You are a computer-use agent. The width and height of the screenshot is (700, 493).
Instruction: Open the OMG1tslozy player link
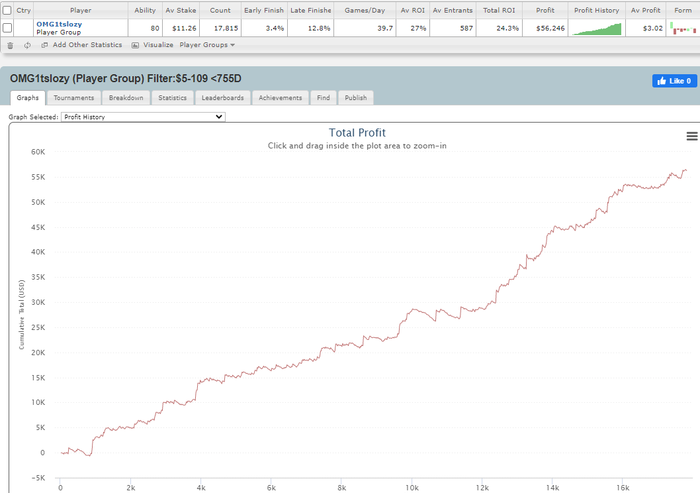pos(59,24)
